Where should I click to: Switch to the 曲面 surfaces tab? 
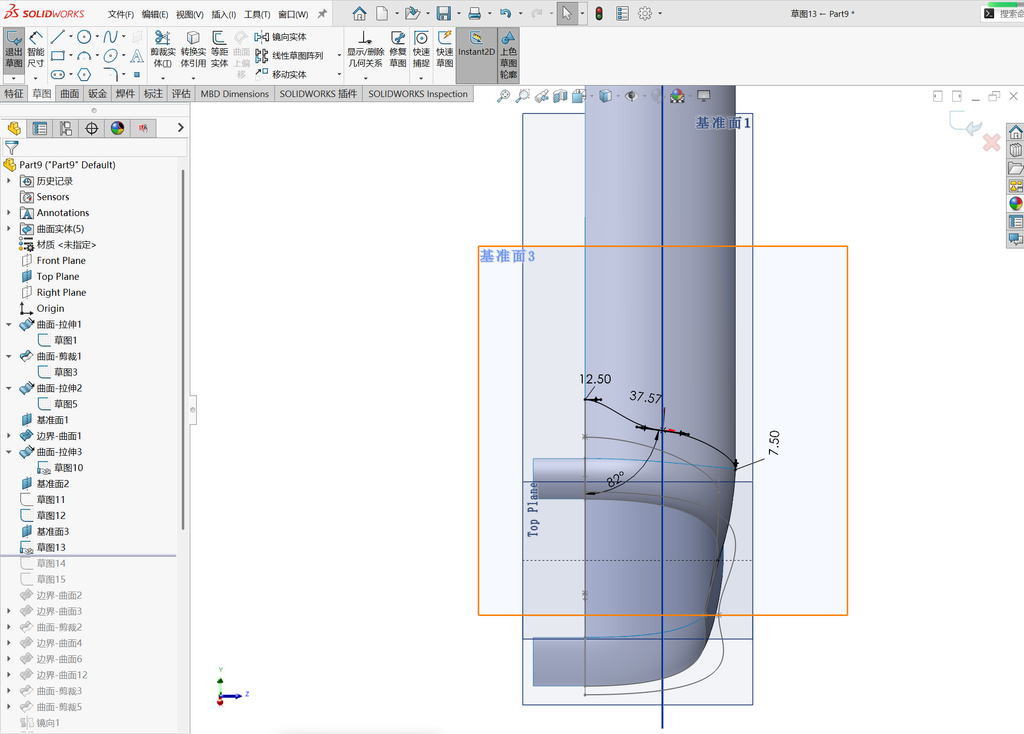tap(70, 94)
